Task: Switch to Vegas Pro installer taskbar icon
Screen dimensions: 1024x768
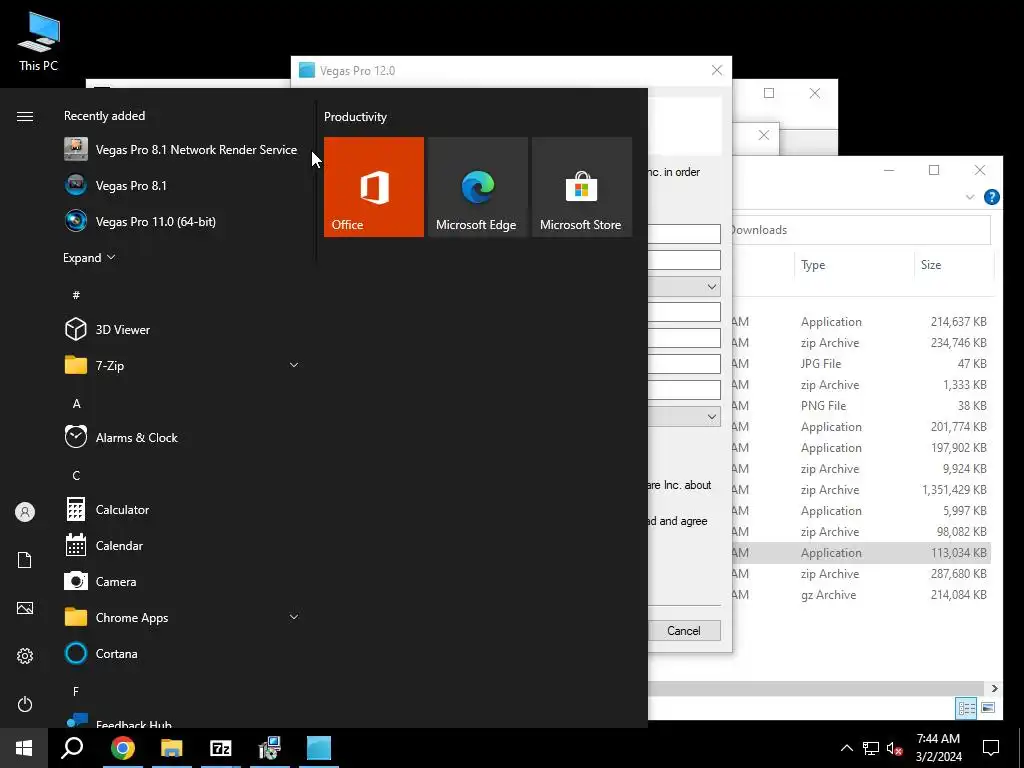Action: click(319, 748)
